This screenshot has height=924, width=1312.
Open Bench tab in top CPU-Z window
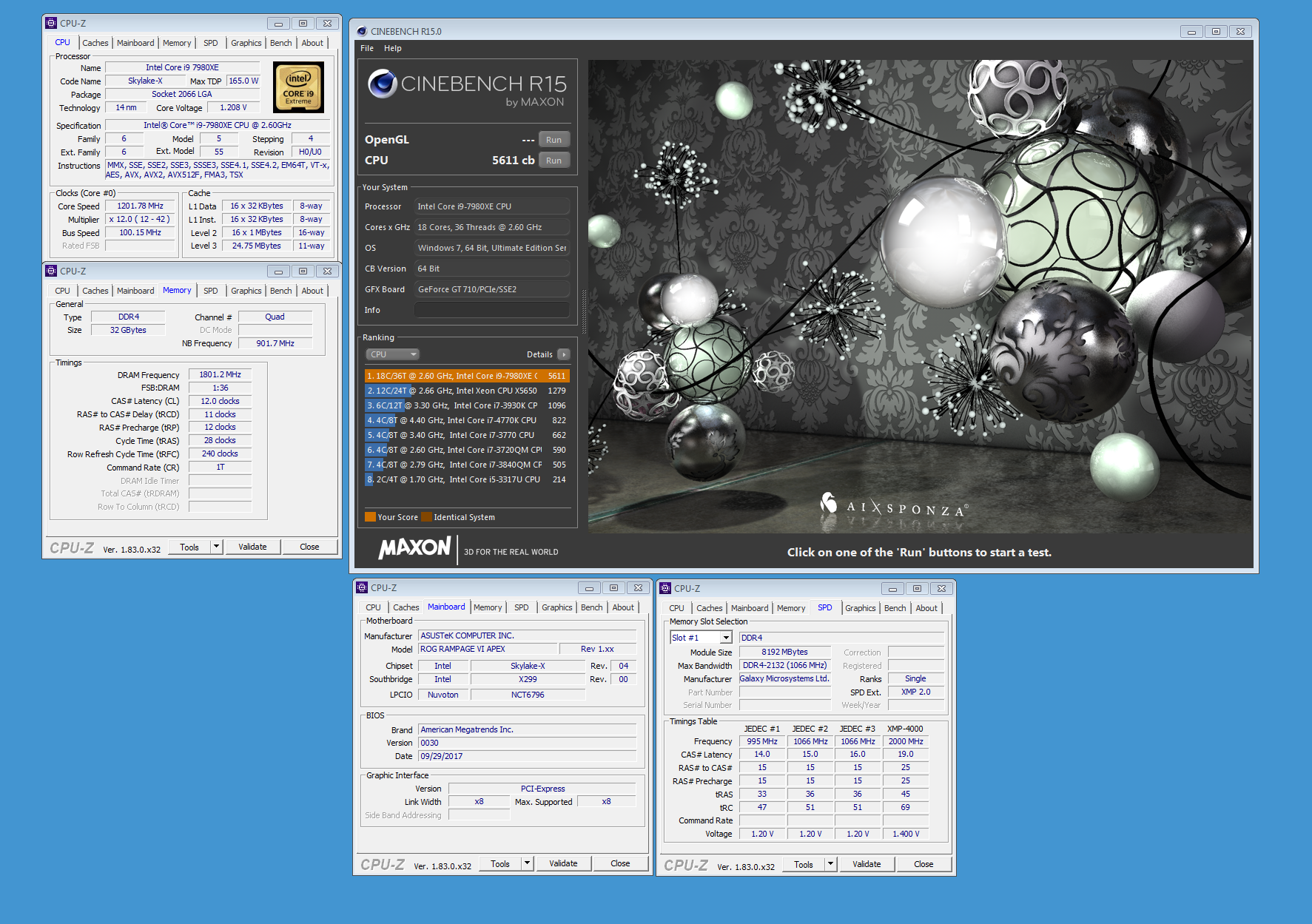281,43
